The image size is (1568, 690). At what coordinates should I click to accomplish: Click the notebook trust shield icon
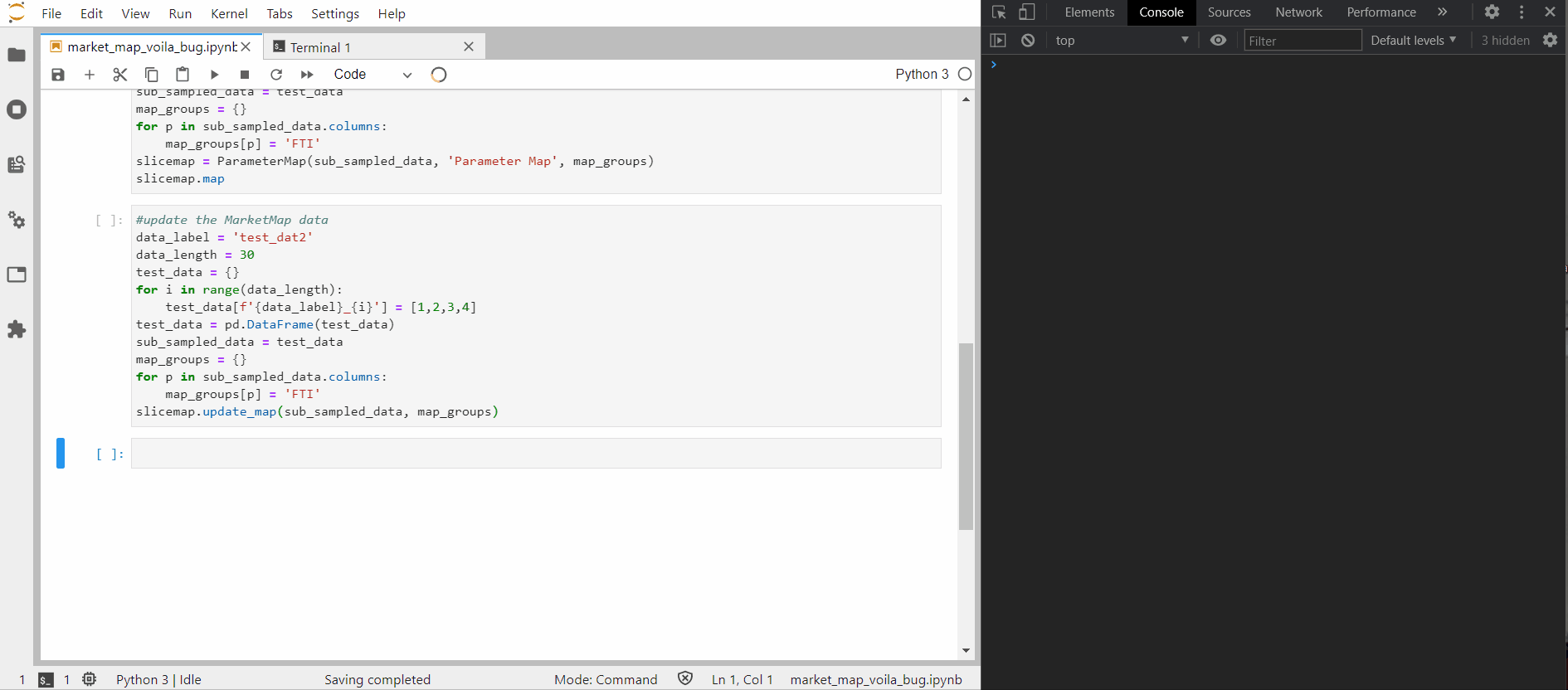pyautogui.click(x=685, y=678)
